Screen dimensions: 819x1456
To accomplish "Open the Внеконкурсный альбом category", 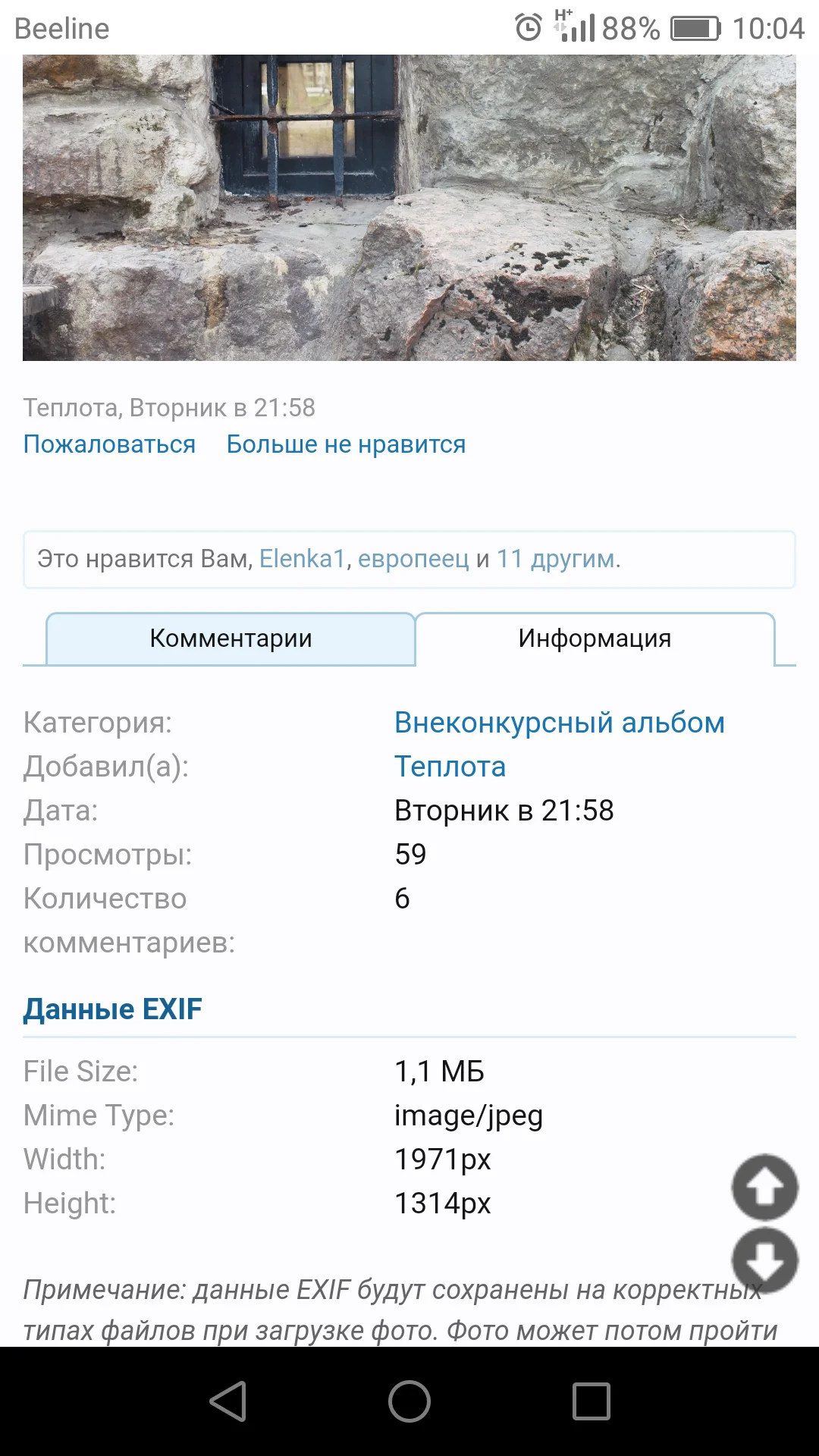I will (558, 723).
